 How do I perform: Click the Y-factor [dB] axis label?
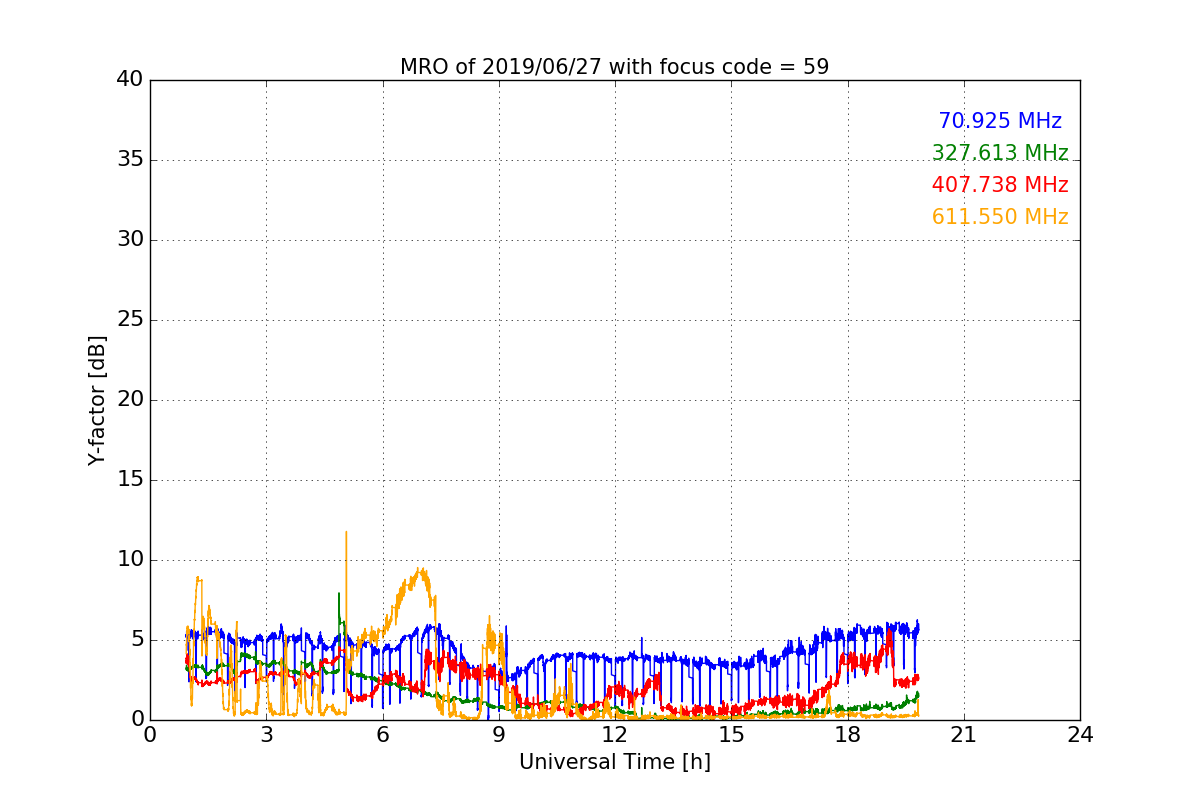(96, 400)
